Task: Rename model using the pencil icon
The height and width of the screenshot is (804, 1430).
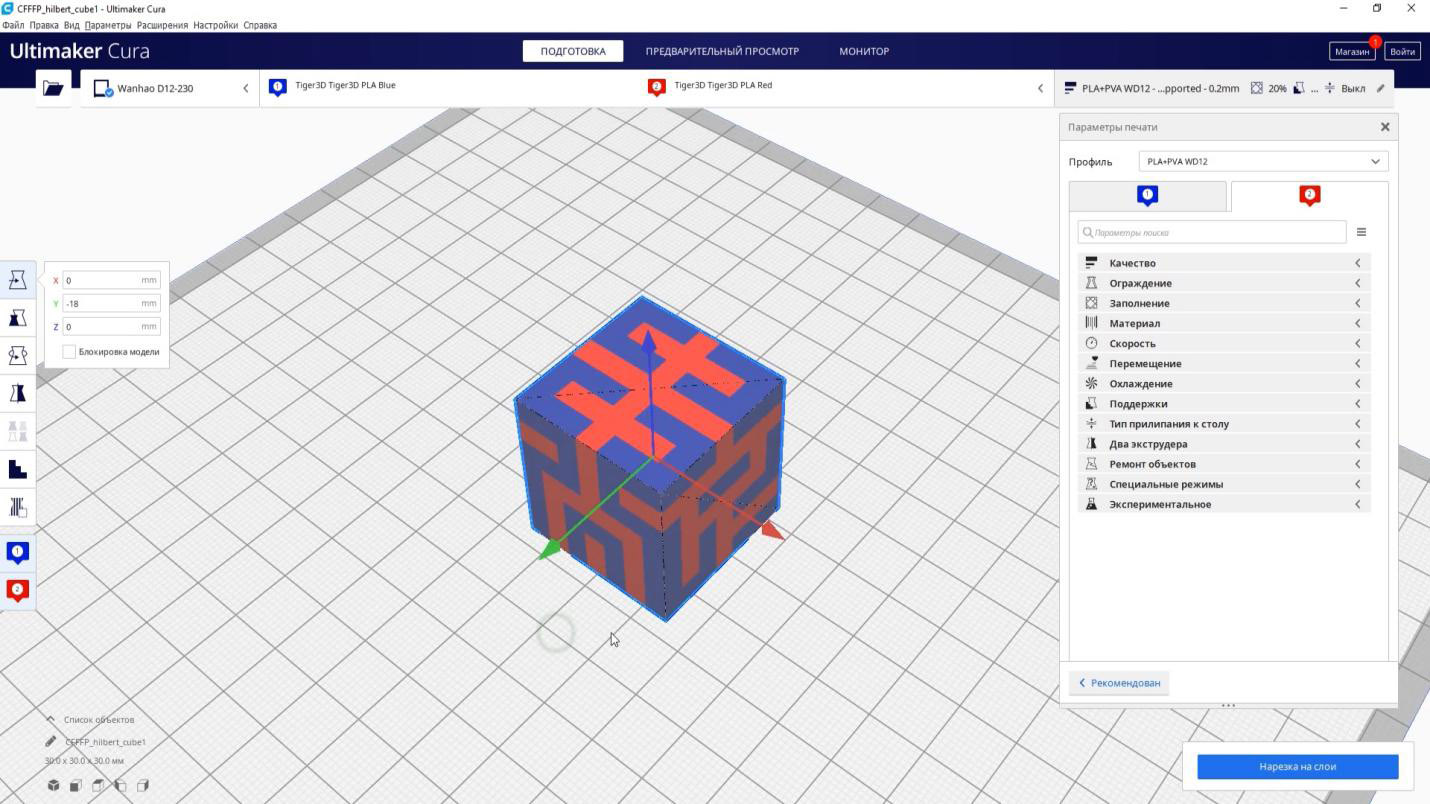Action: pos(51,742)
